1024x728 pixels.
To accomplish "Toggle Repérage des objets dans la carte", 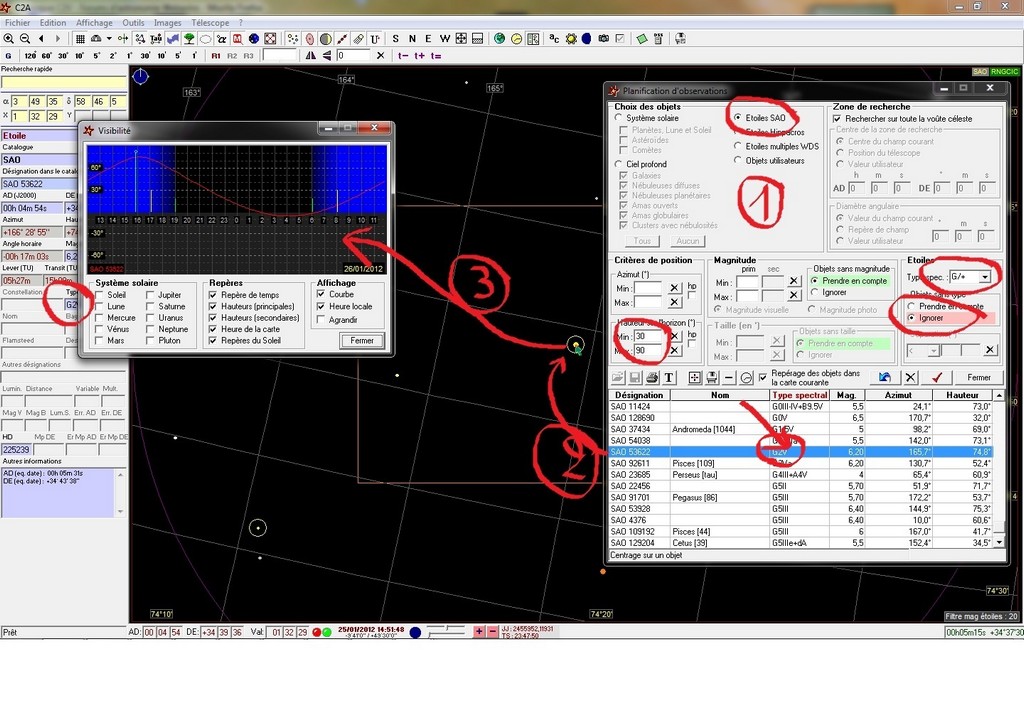I will click(762, 377).
